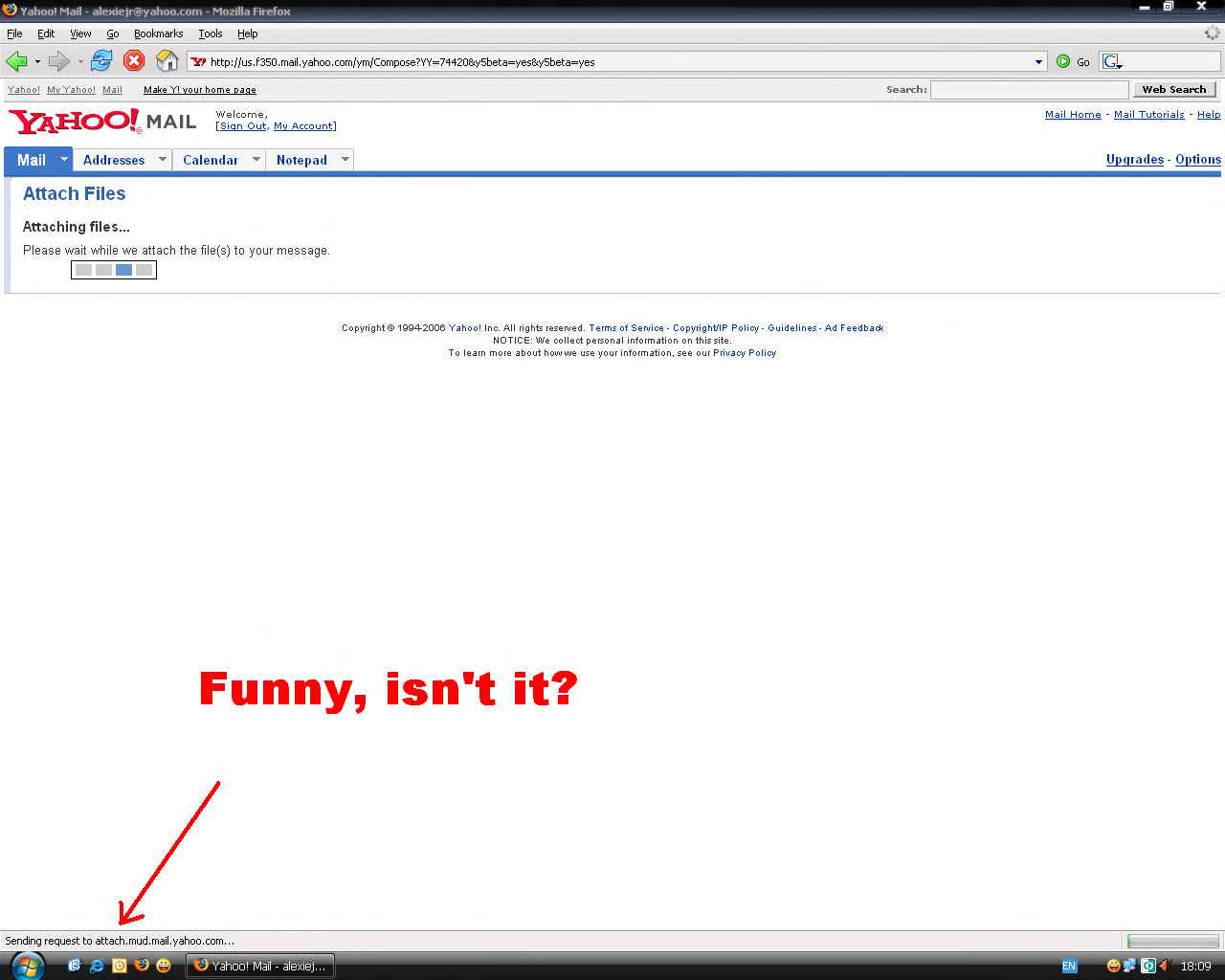The height and width of the screenshot is (980, 1225).
Task: Go to the browser Home page icon
Action: tap(167, 61)
